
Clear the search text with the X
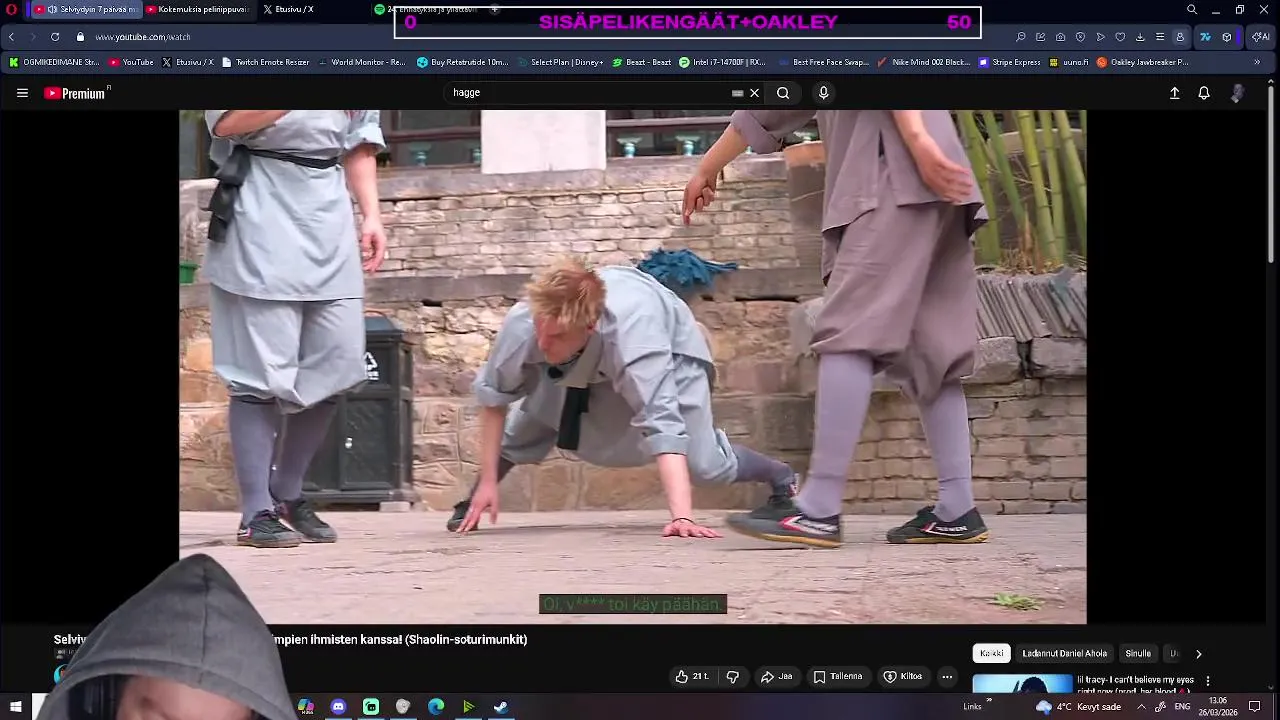(x=755, y=93)
